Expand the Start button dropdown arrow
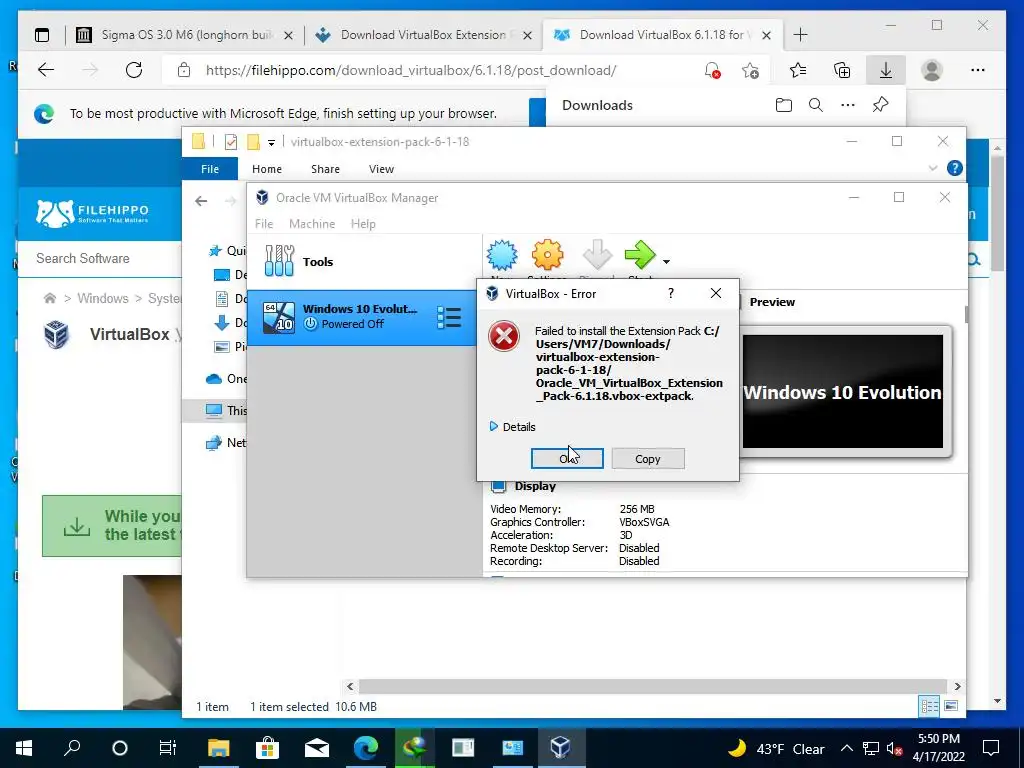The image size is (1024, 768). (x=666, y=262)
